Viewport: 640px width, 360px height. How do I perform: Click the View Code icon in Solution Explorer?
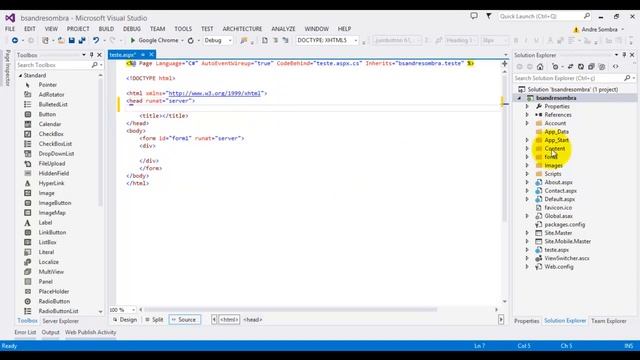tap(616, 67)
